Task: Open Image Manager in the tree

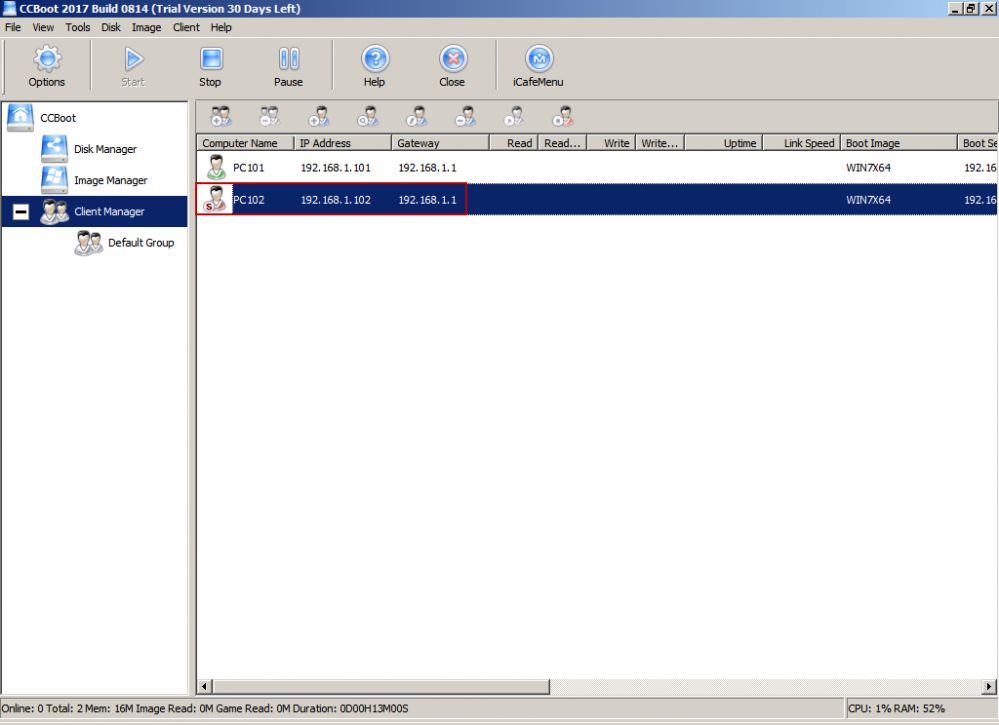Action: click(110, 180)
